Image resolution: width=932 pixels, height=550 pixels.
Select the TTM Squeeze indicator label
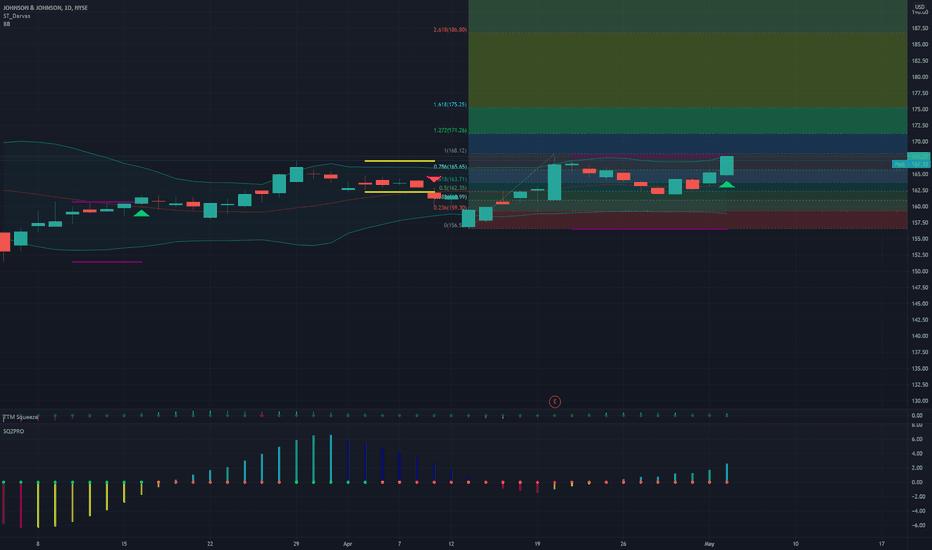[x=20, y=417]
